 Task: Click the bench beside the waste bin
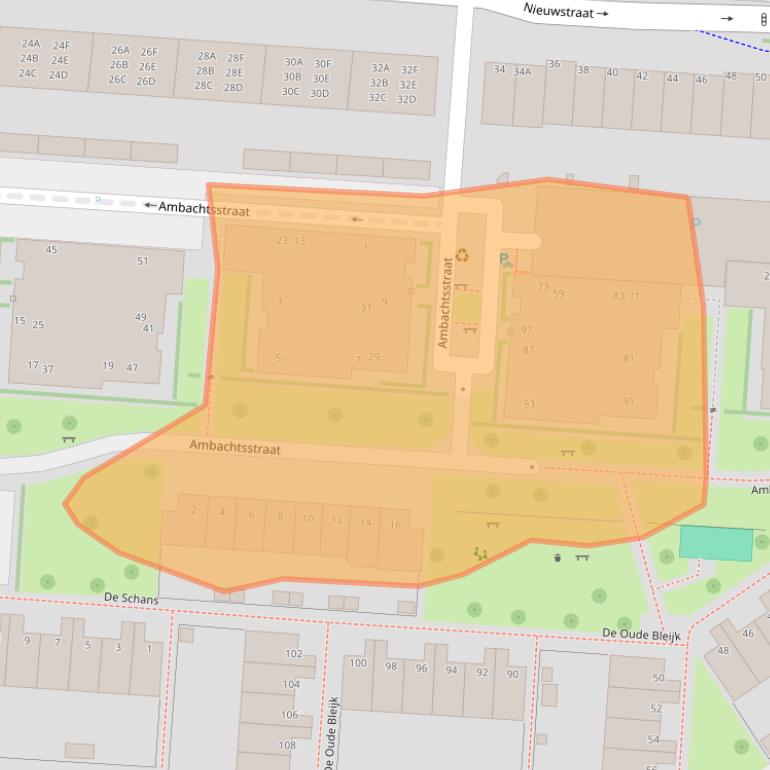(x=582, y=557)
